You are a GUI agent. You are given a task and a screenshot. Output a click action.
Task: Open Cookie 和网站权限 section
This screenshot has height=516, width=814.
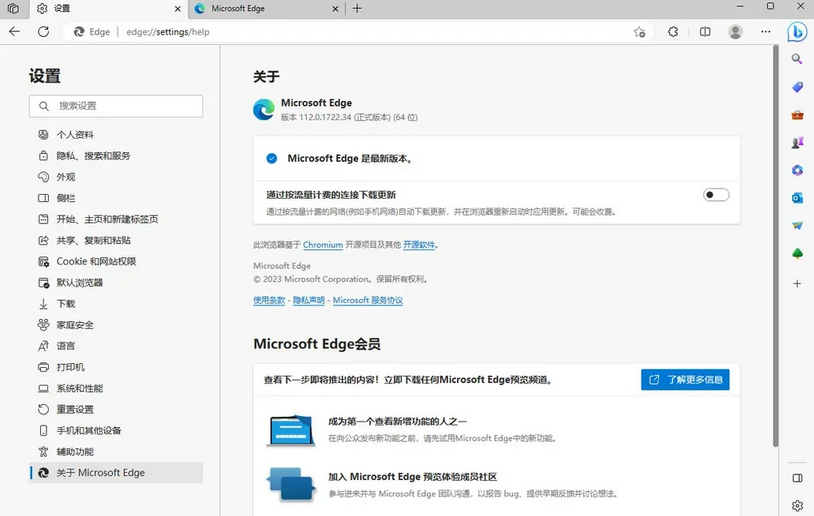pyautogui.click(x=116, y=261)
